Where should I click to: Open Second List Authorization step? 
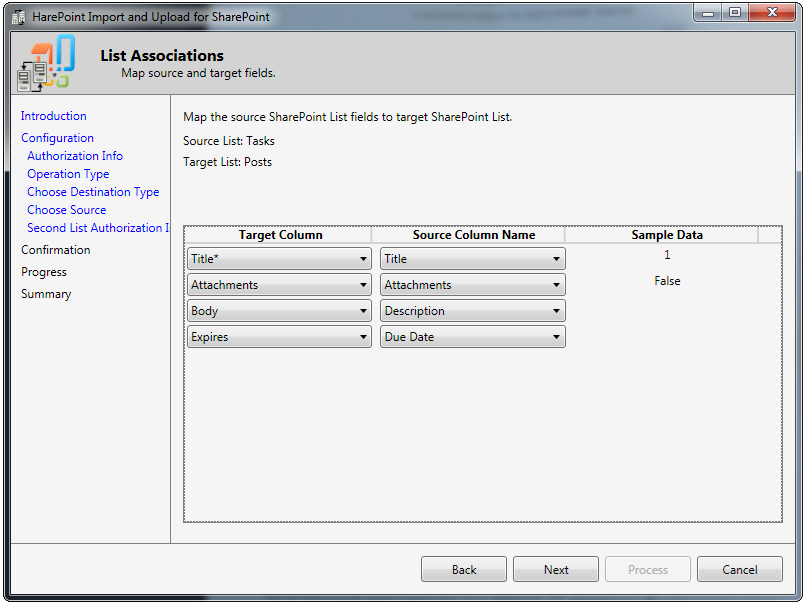click(x=98, y=228)
